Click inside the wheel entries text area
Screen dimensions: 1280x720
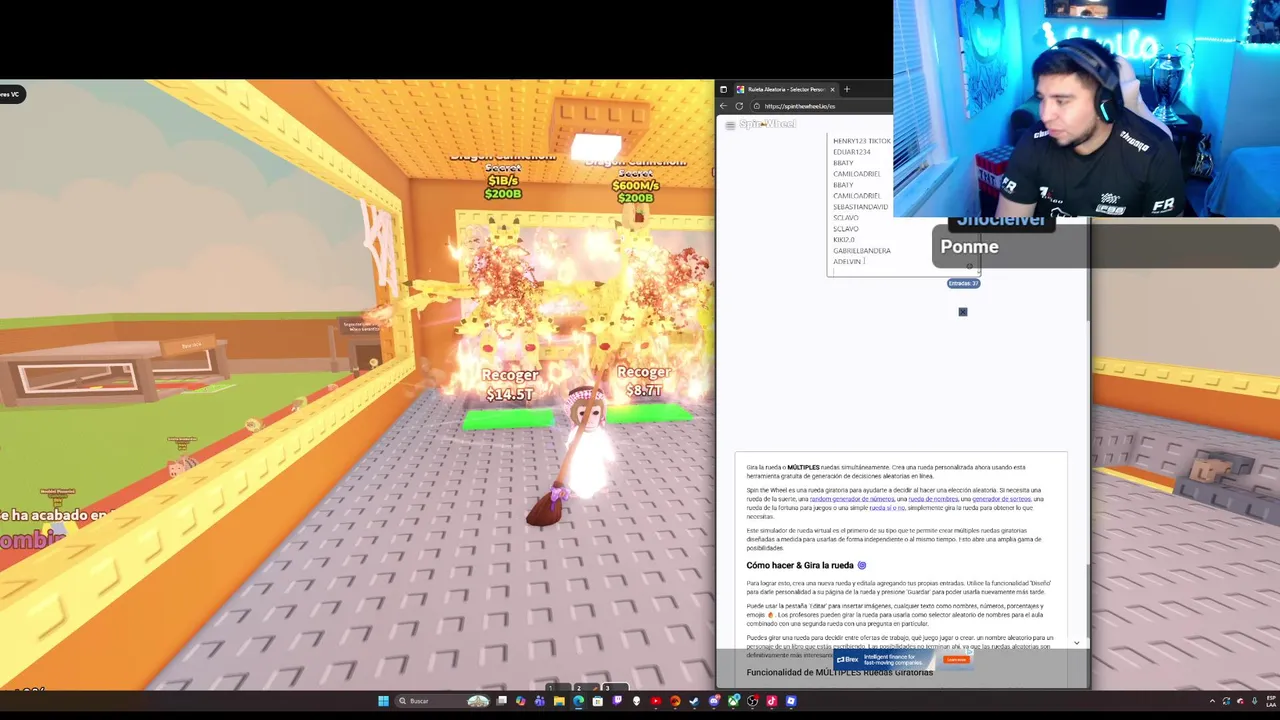coord(904,205)
